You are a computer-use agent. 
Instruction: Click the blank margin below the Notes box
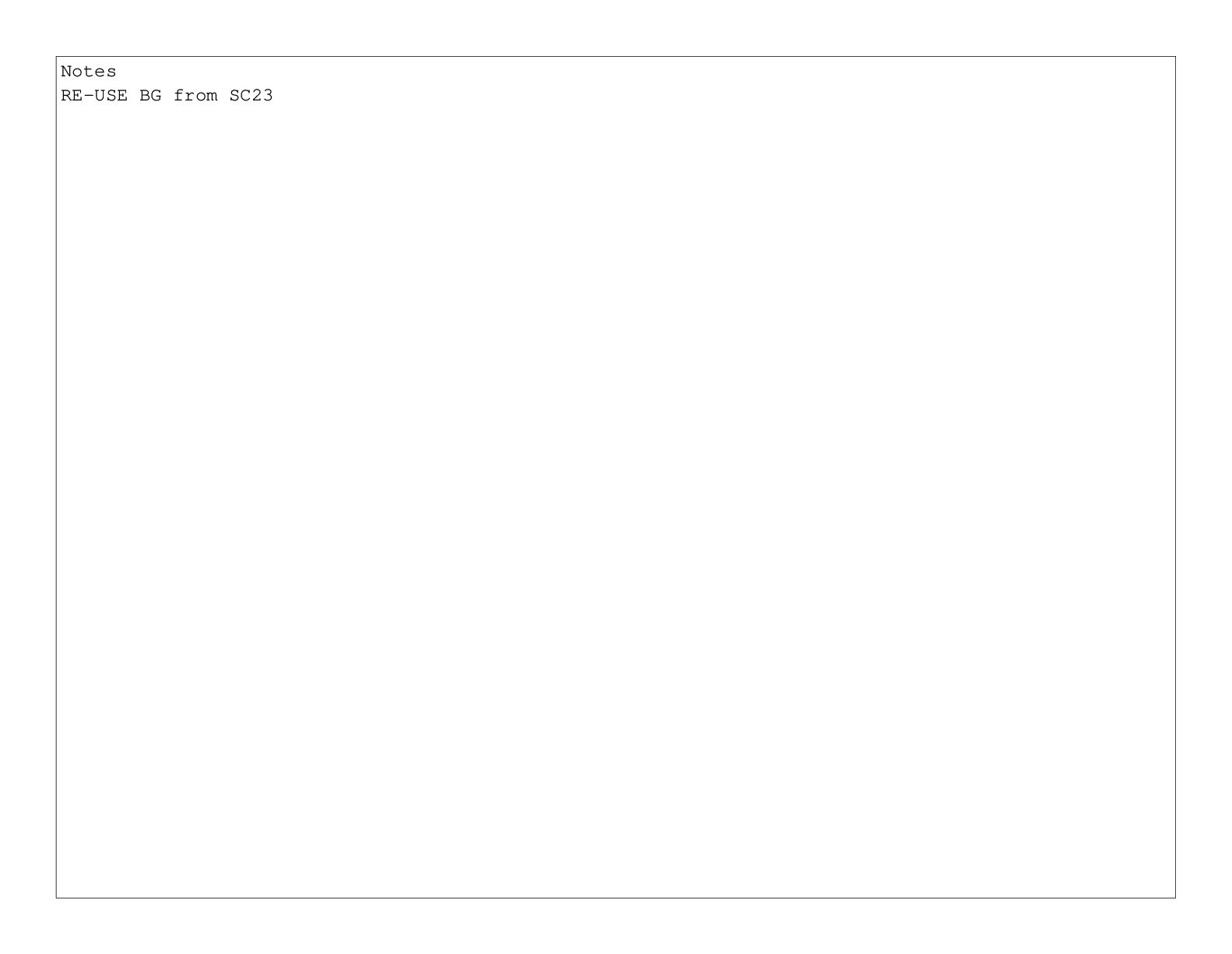[615, 927]
